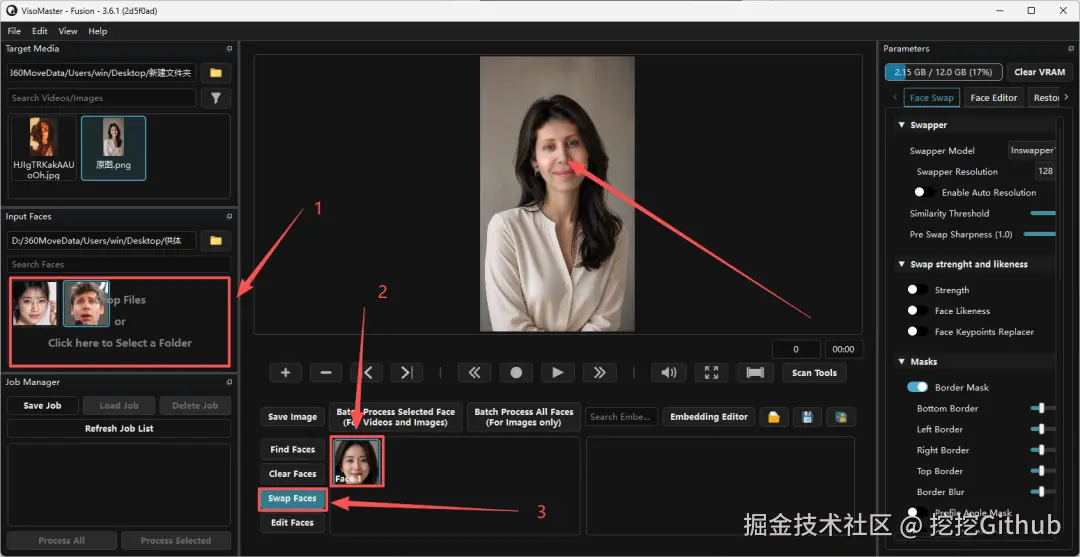Undock the Target Media panel

pos(229,49)
